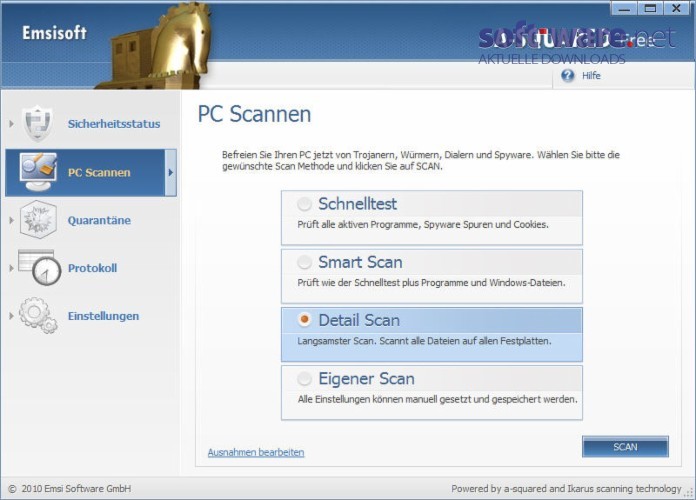This screenshot has height=500, width=696.
Task: Minimize the Emsisoft window
Action: pyautogui.click(x=624, y=8)
